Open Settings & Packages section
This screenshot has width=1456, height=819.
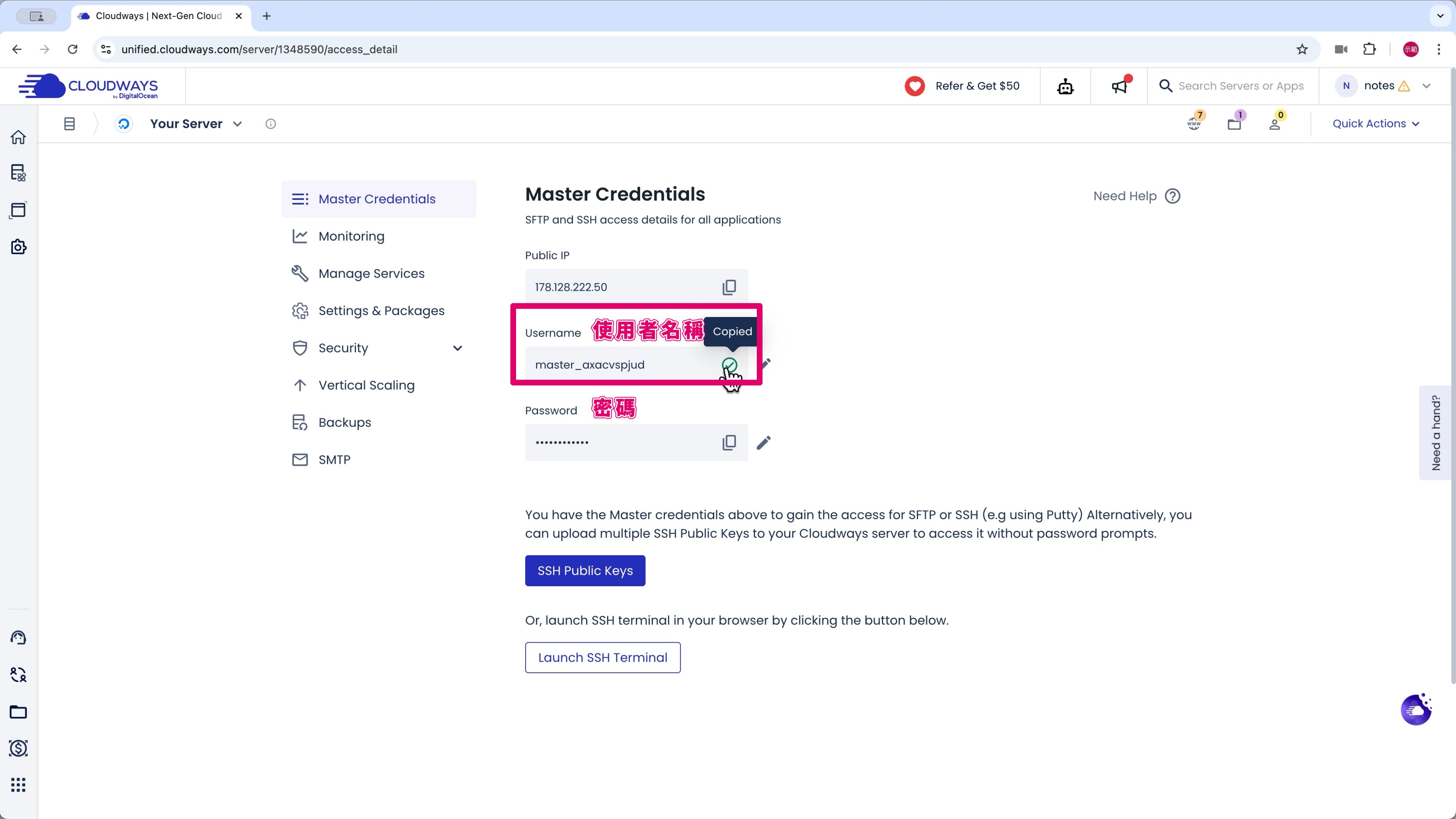pyautogui.click(x=381, y=311)
